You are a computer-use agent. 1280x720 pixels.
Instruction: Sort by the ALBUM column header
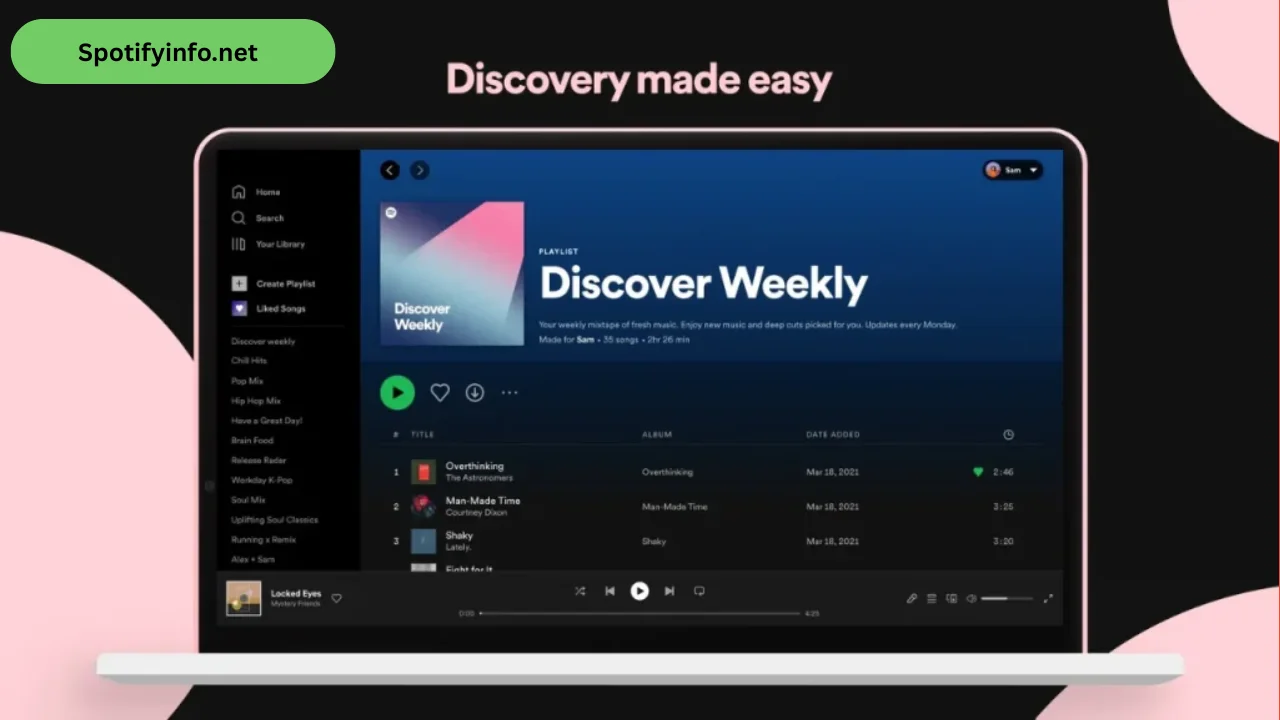[x=657, y=435]
